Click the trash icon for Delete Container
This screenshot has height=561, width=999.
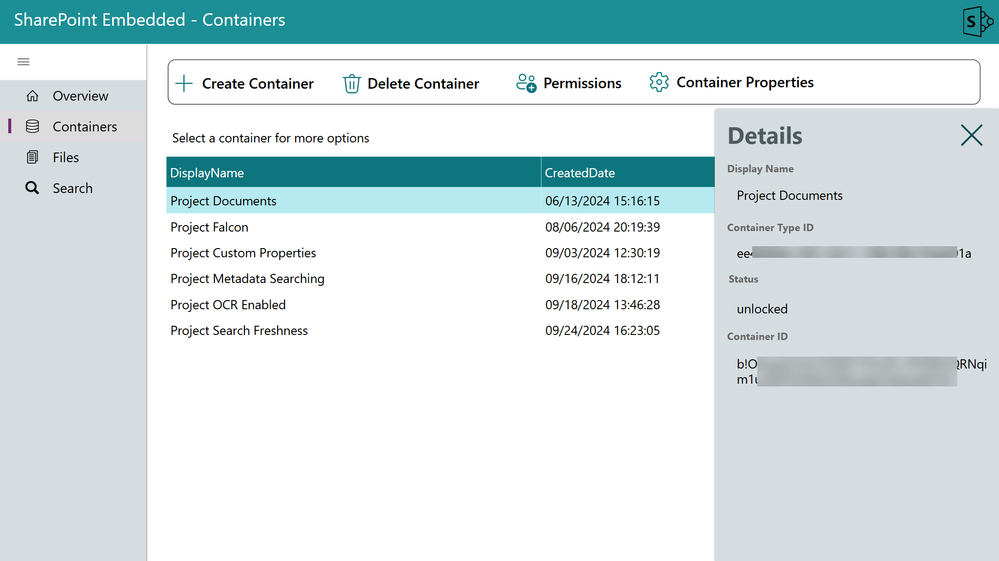pos(352,83)
